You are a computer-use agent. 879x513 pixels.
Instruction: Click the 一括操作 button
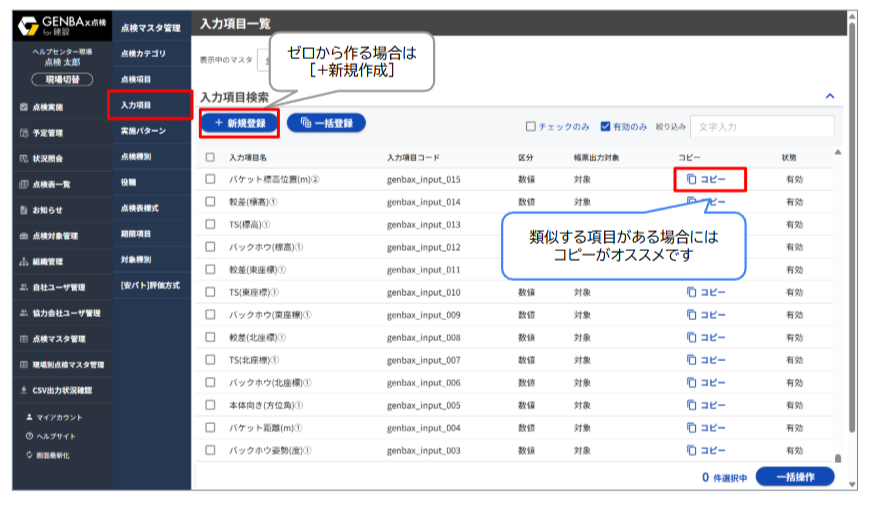tap(794, 477)
